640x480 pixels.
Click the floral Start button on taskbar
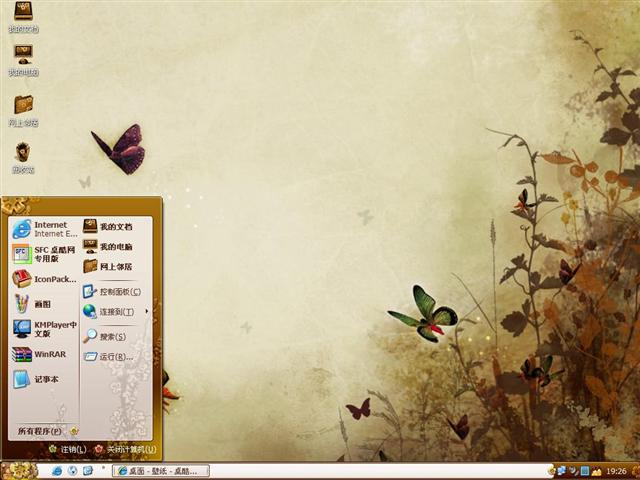pos(19,471)
